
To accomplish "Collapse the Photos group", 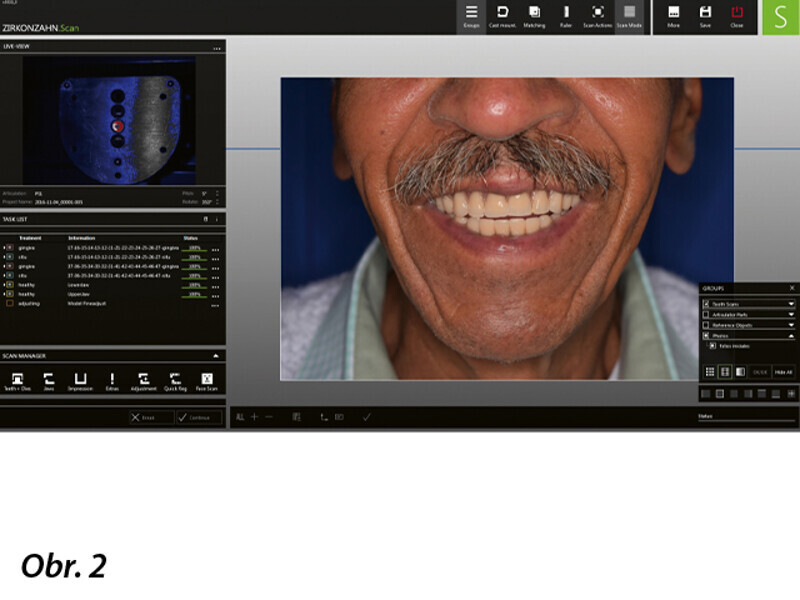I will 791,336.
